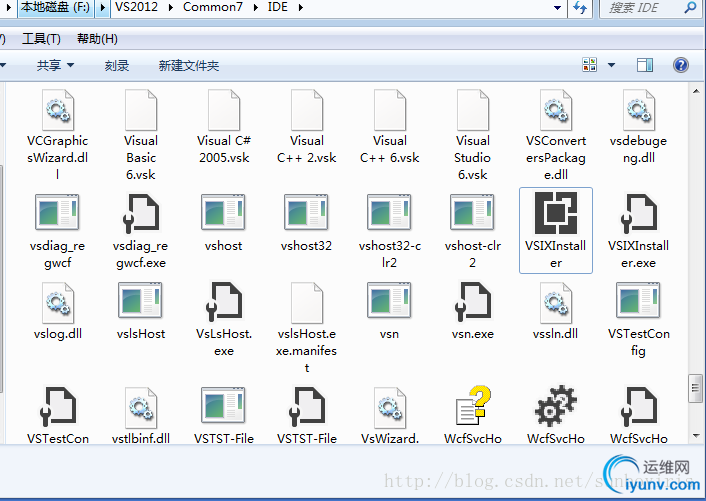The width and height of the screenshot is (706, 501).
Task: Select VsWizard. file with gear icon
Action: pos(390,415)
